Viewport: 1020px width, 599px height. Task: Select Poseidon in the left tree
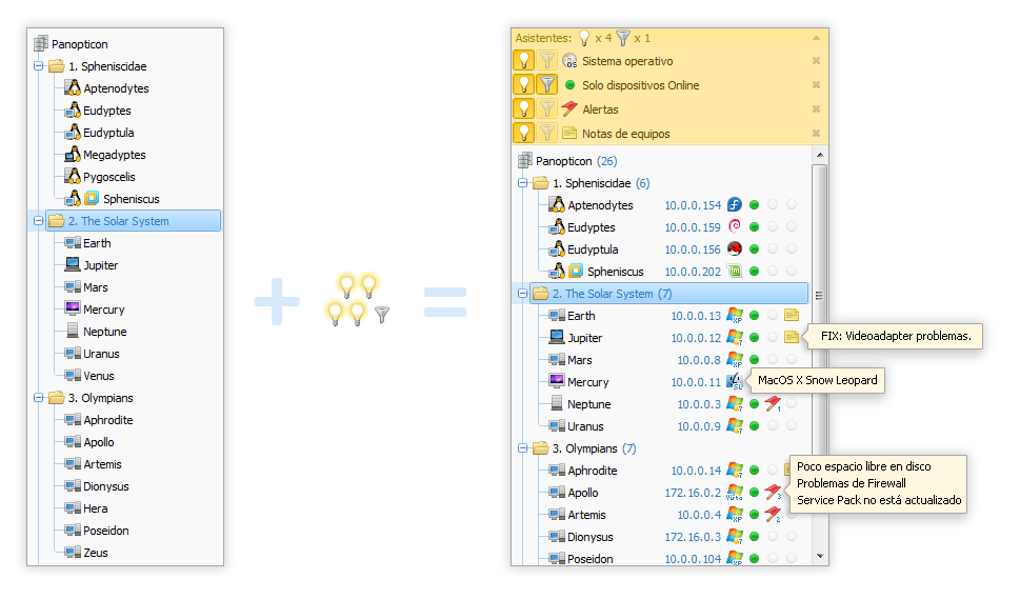coord(106,531)
